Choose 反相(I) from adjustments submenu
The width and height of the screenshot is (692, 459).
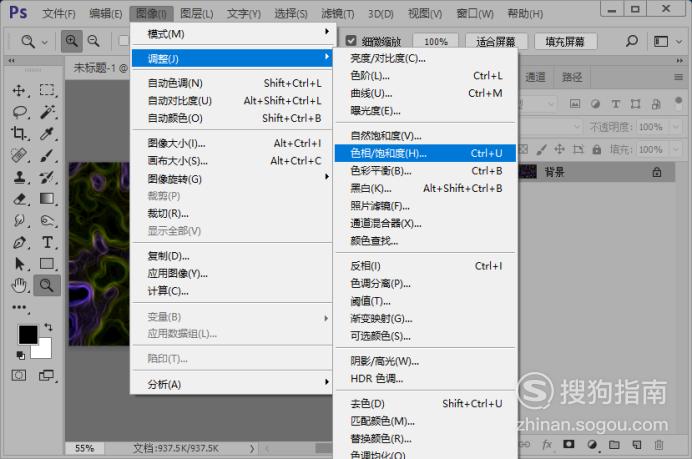point(425,266)
